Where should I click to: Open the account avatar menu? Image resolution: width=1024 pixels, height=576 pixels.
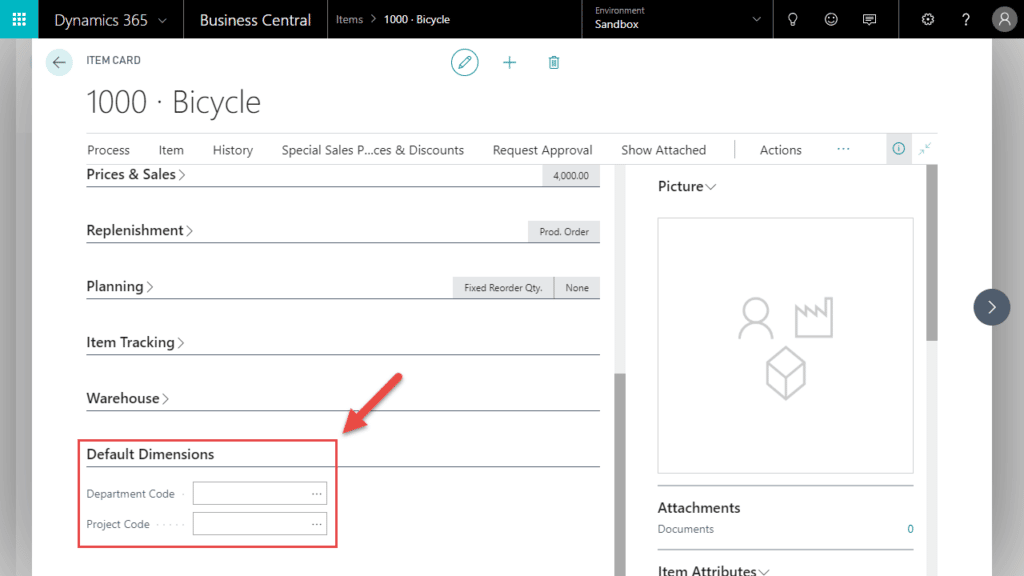pos(1004,19)
